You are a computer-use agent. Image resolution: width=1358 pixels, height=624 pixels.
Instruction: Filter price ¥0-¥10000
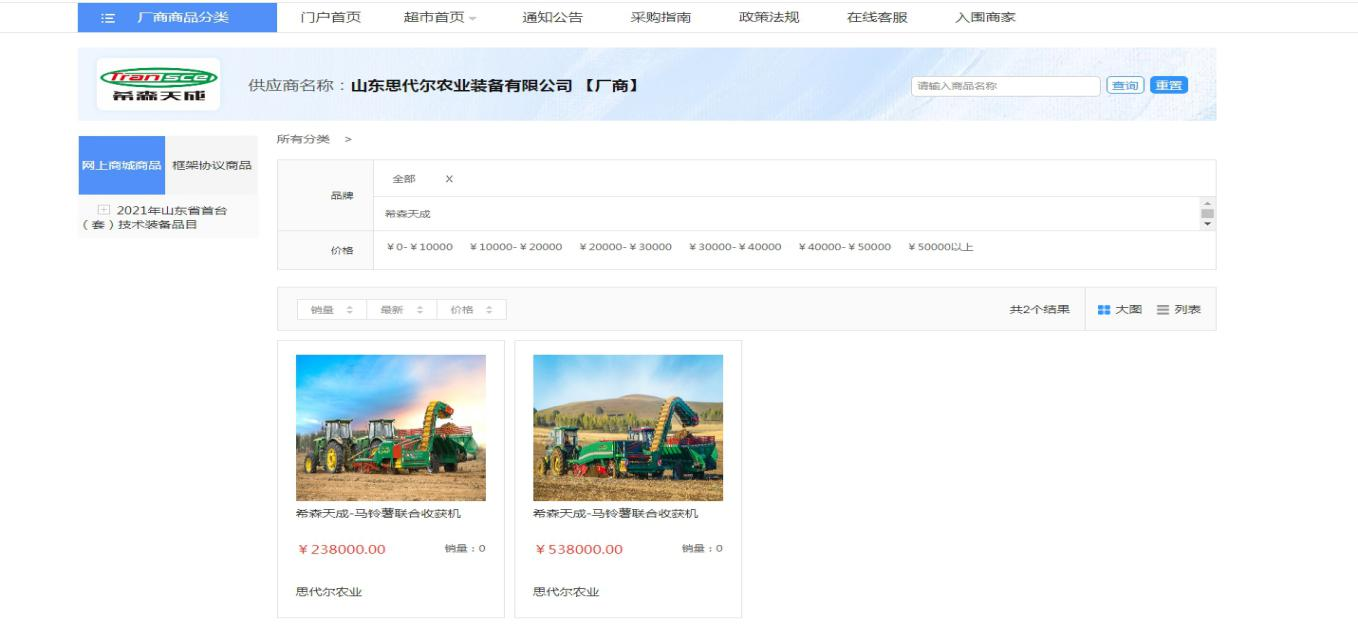[x=420, y=247]
